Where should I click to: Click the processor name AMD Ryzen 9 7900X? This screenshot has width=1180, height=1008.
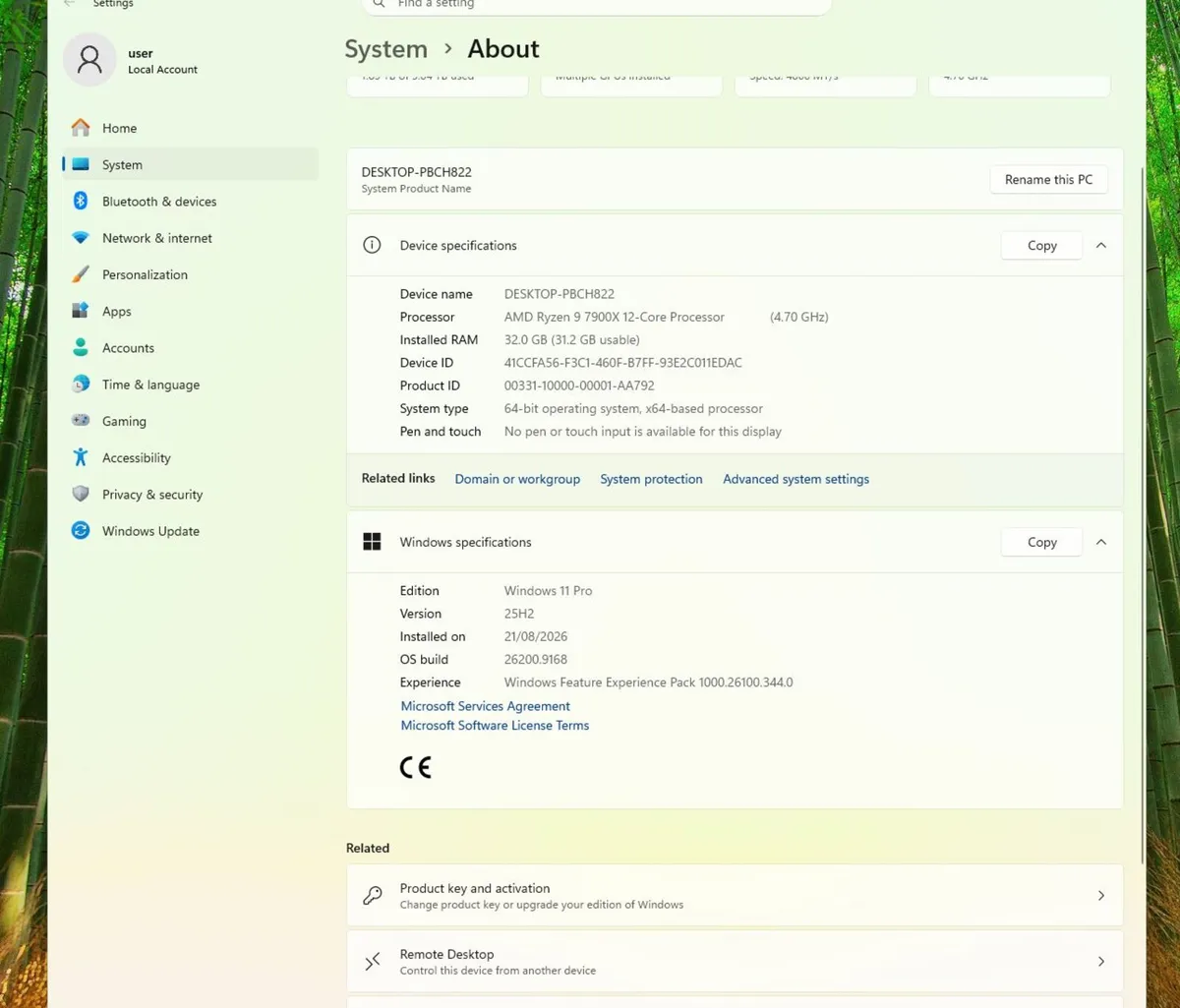(615, 317)
